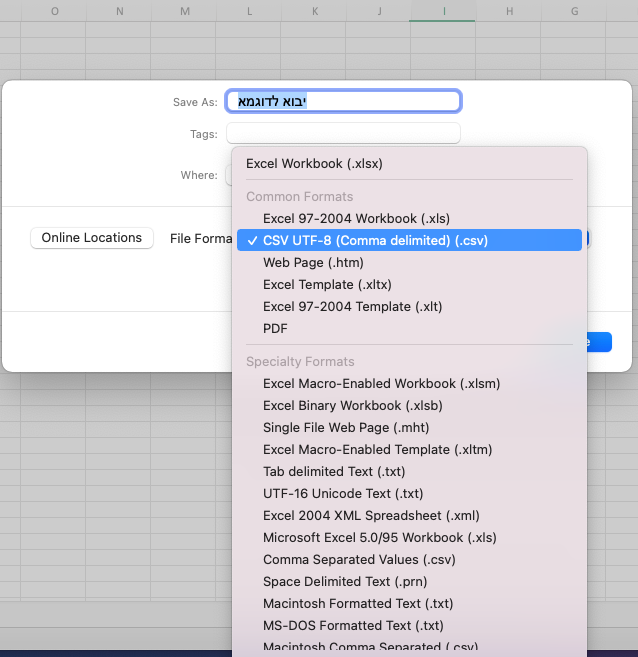The width and height of the screenshot is (638, 657).
Task: Select Microsoft Excel 5.0/95 Workbook (.xls)
Action: tap(409, 538)
